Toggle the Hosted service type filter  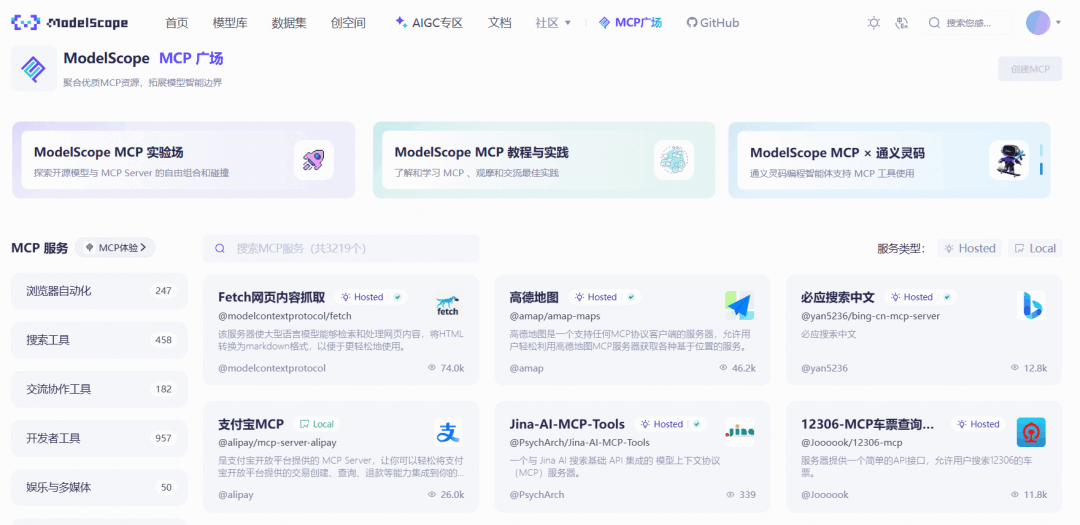(x=970, y=248)
